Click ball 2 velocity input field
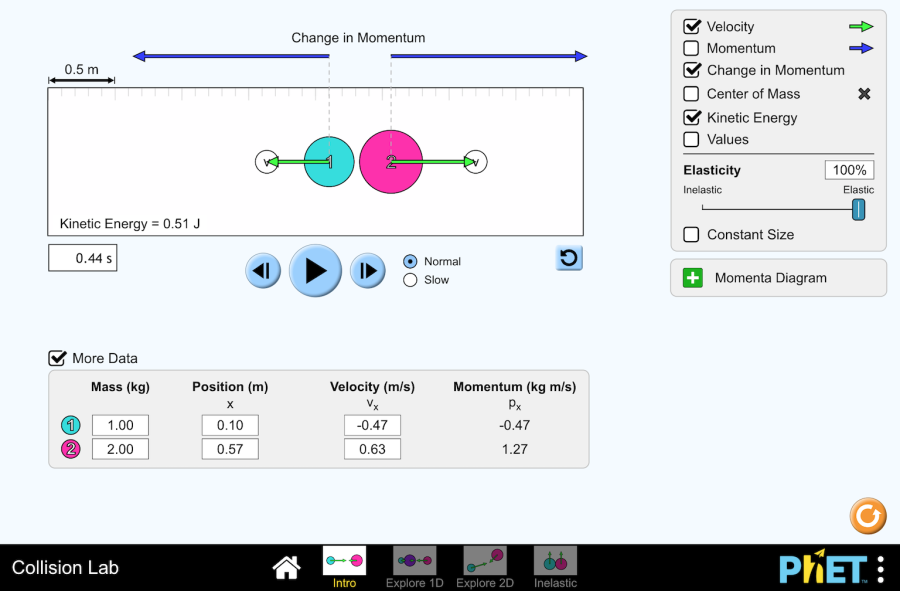This screenshot has width=900, height=591. 372,449
